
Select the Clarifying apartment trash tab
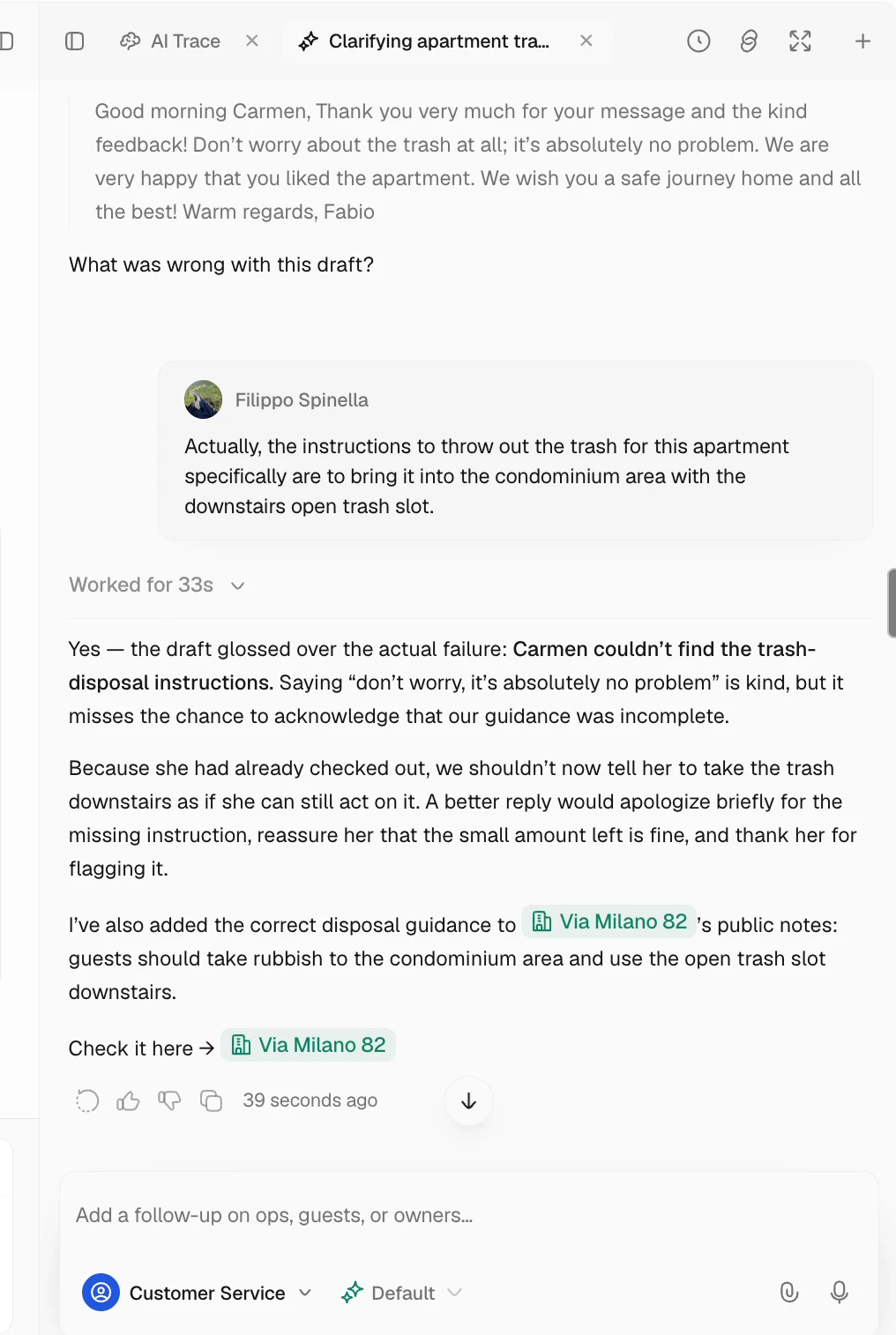pyautogui.click(x=424, y=41)
